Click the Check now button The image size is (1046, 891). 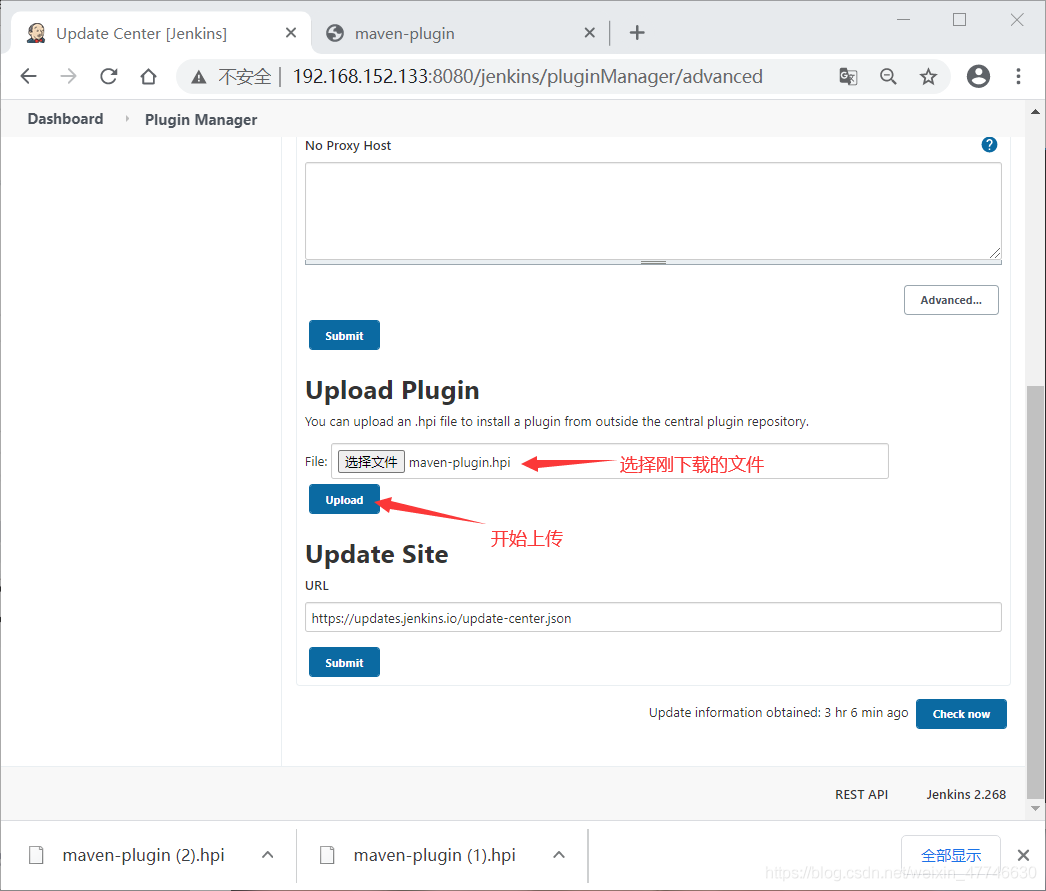click(961, 714)
